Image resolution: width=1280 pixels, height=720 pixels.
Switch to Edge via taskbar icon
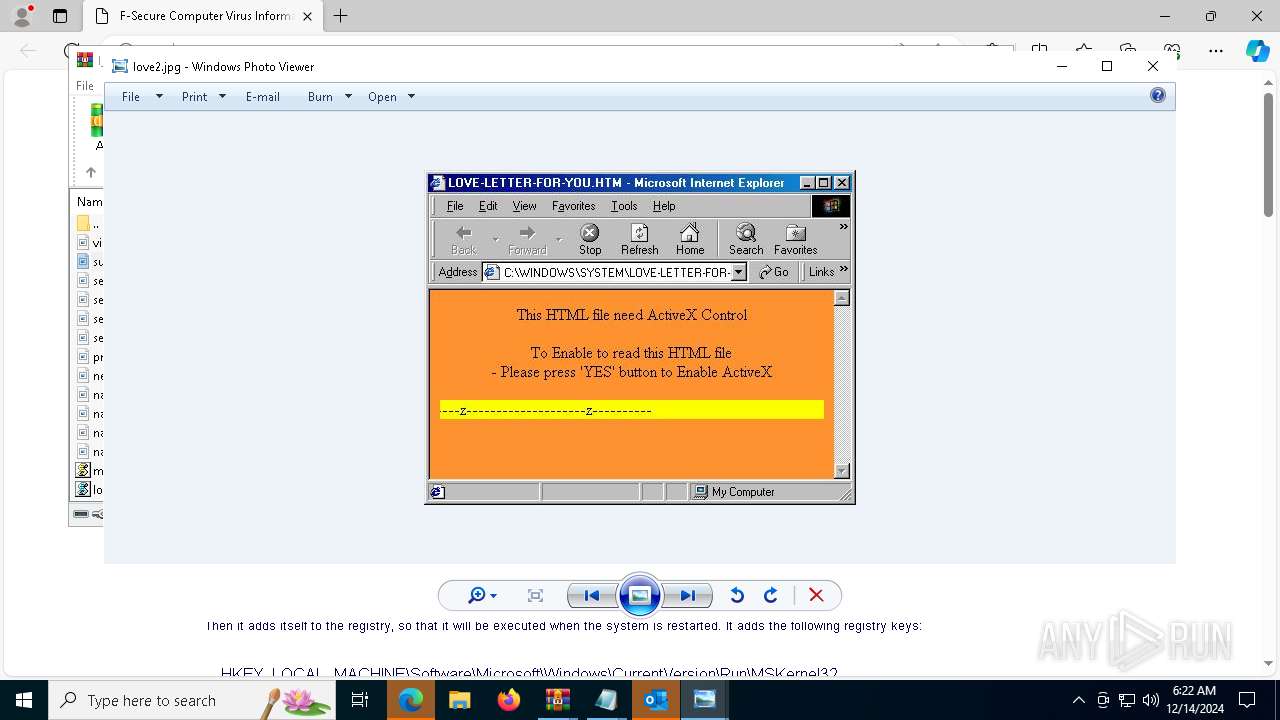(410, 700)
